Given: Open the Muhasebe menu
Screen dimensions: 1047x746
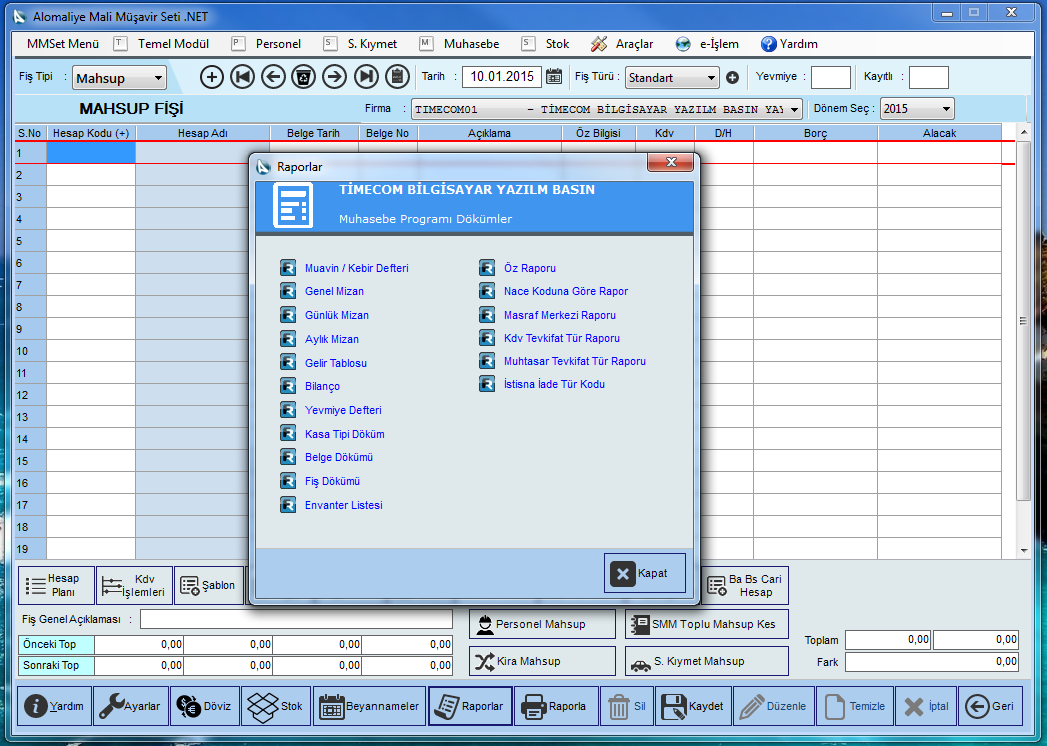Looking at the screenshot, I should click(x=471, y=44).
